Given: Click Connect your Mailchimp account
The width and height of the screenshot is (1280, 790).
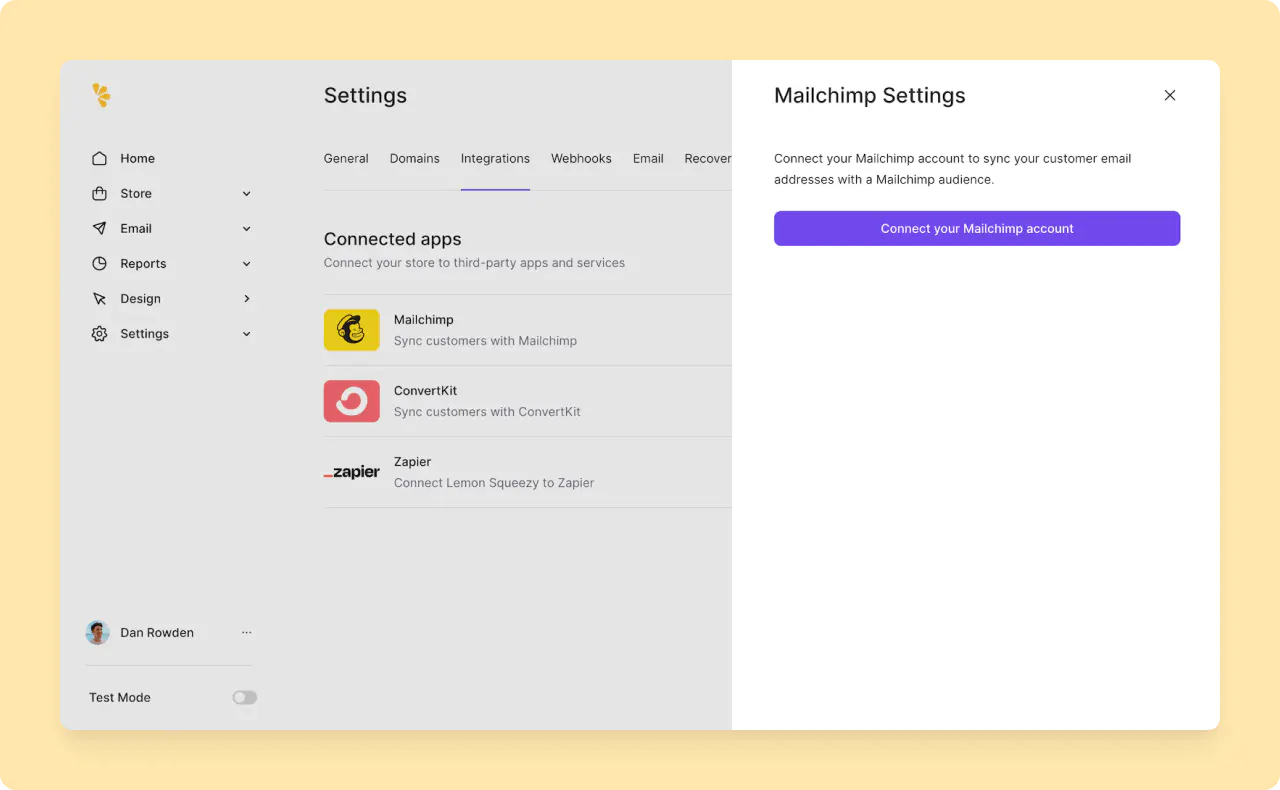Looking at the screenshot, I should [976, 228].
